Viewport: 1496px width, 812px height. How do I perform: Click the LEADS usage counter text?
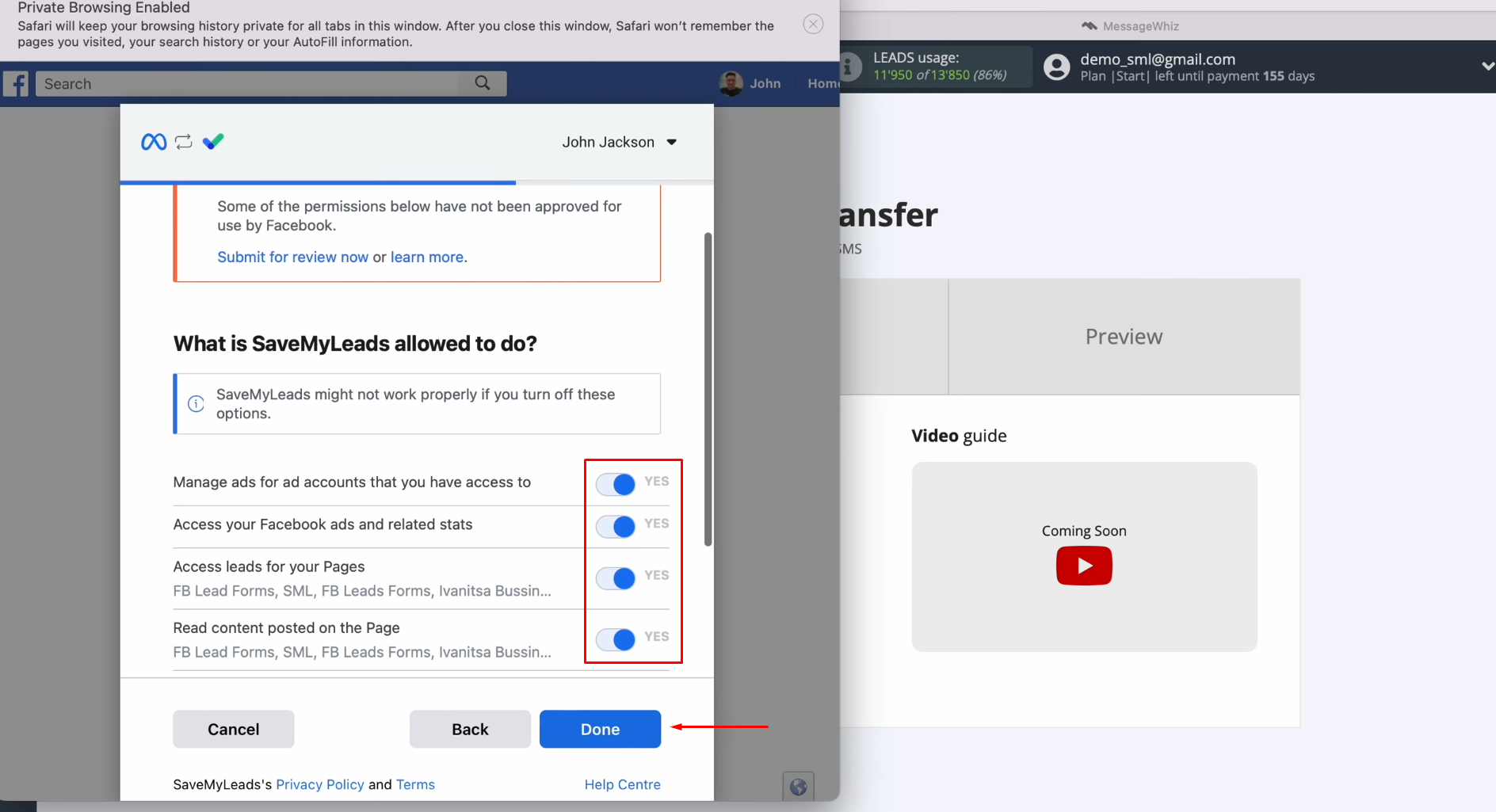(x=940, y=75)
